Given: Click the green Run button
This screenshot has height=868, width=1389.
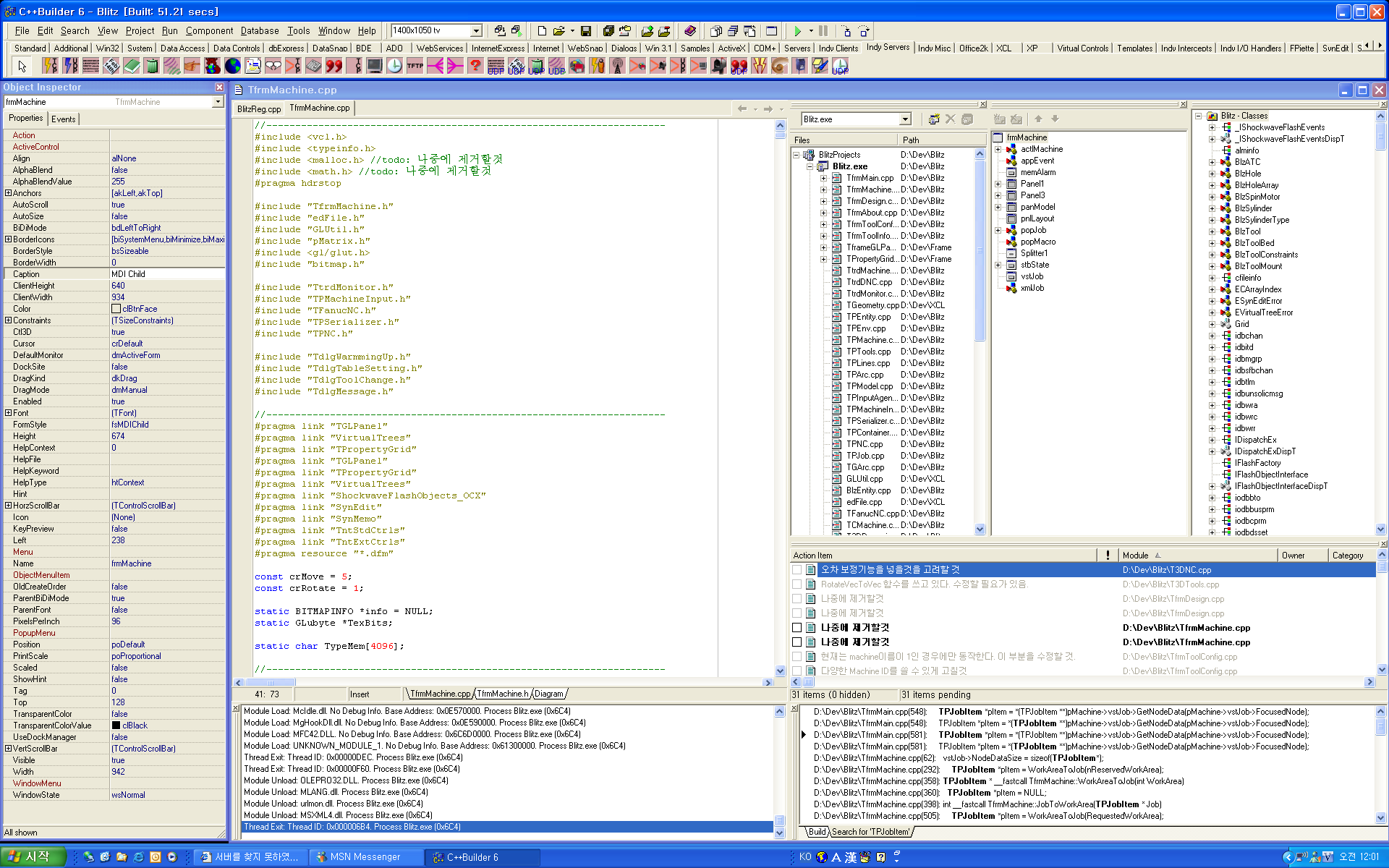Looking at the screenshot, I should (797, 31).
